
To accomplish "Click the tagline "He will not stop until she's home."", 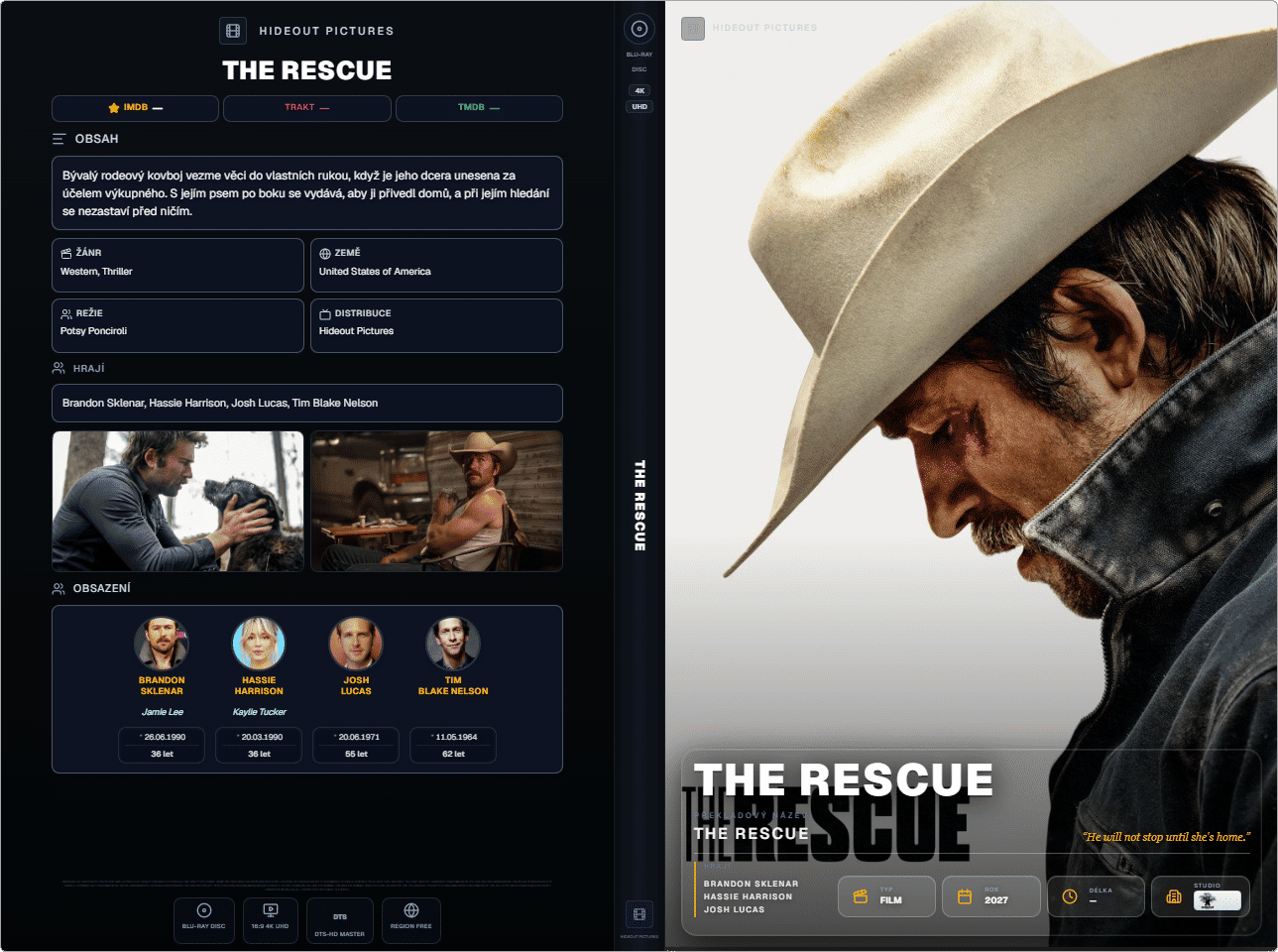I will (1166, 837).
